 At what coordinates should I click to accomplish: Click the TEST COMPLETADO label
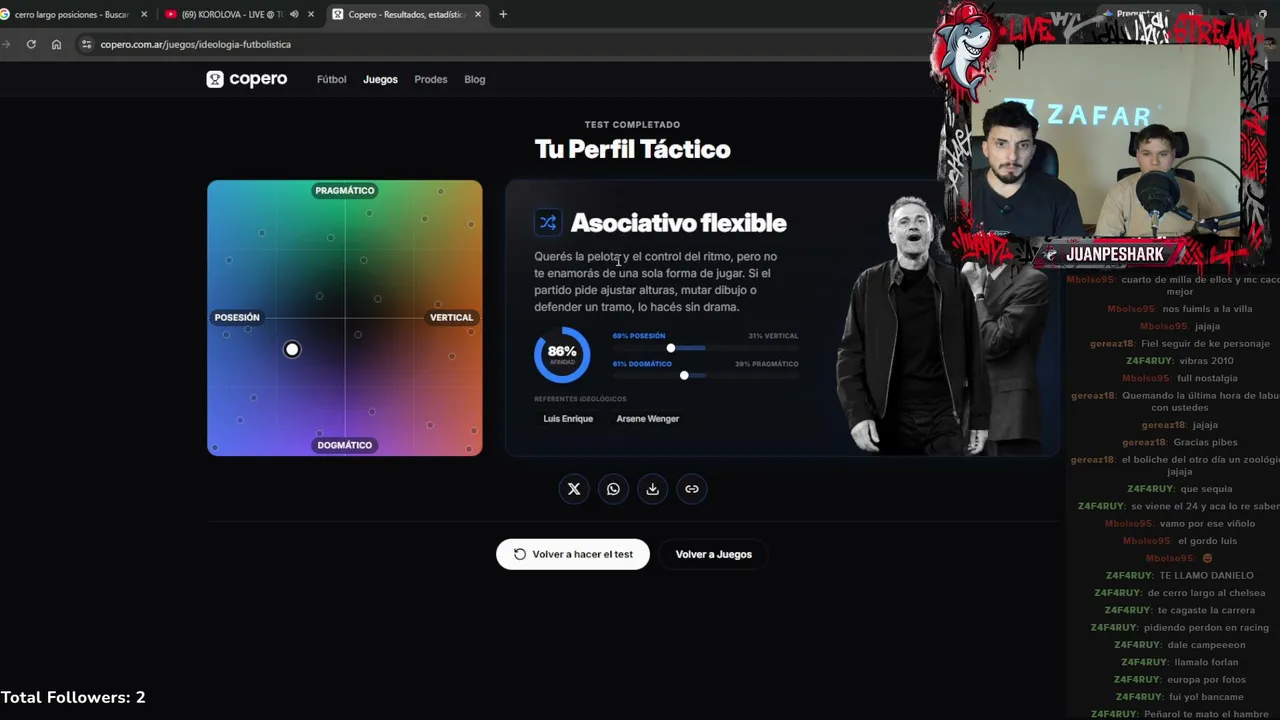tap(632, 125)
